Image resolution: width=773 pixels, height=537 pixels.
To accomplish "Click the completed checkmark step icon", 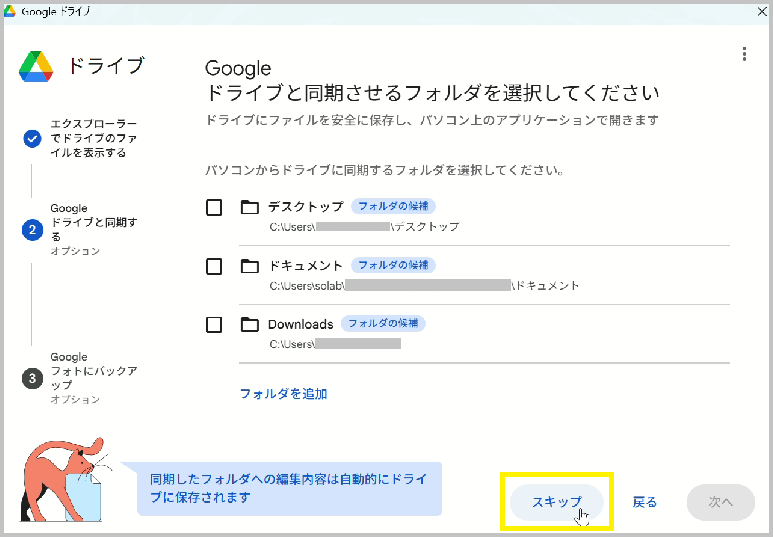I will tap(33, 139).
